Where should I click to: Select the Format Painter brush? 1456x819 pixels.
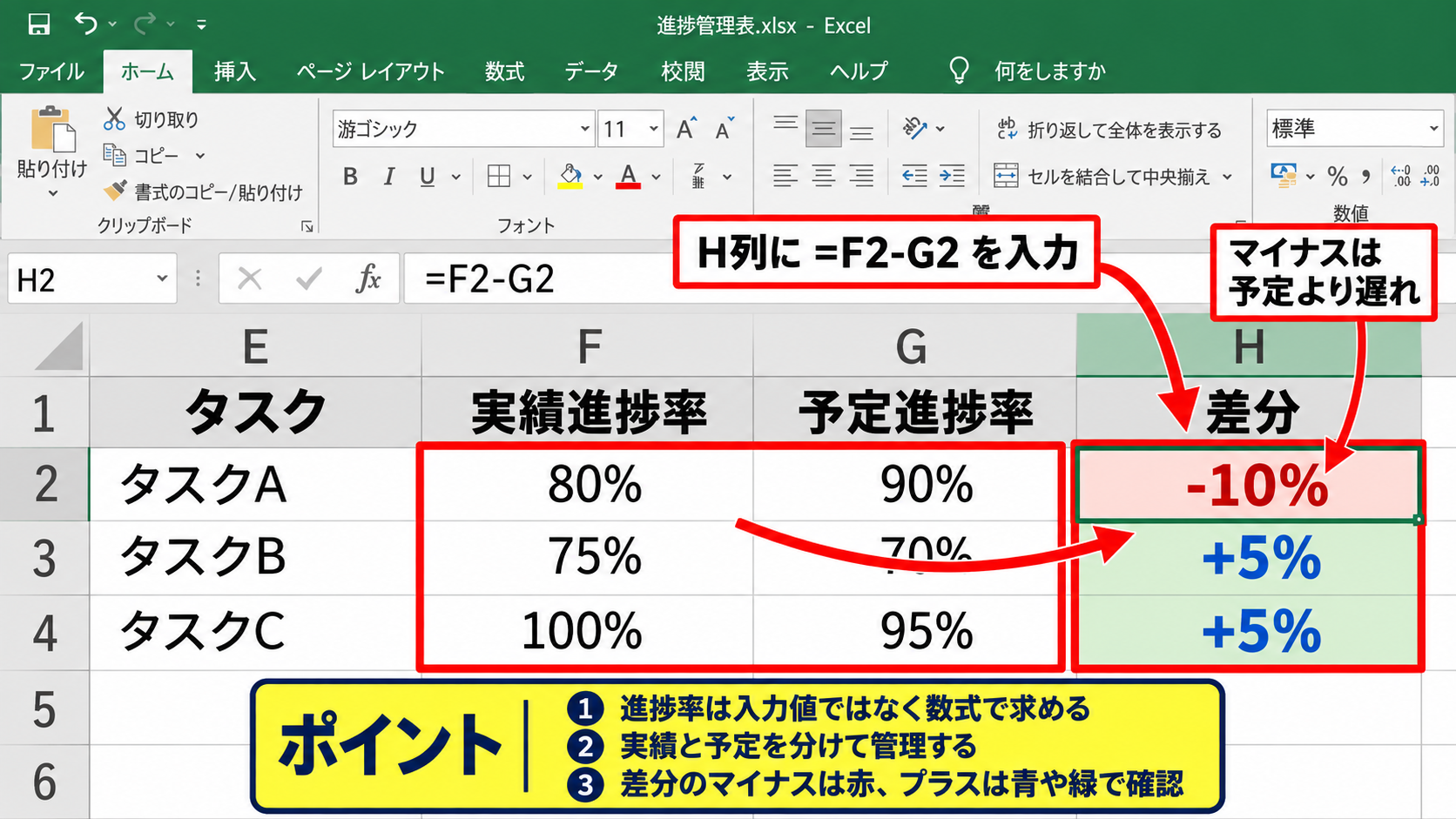pyautogui.click(x=114, y=191)
